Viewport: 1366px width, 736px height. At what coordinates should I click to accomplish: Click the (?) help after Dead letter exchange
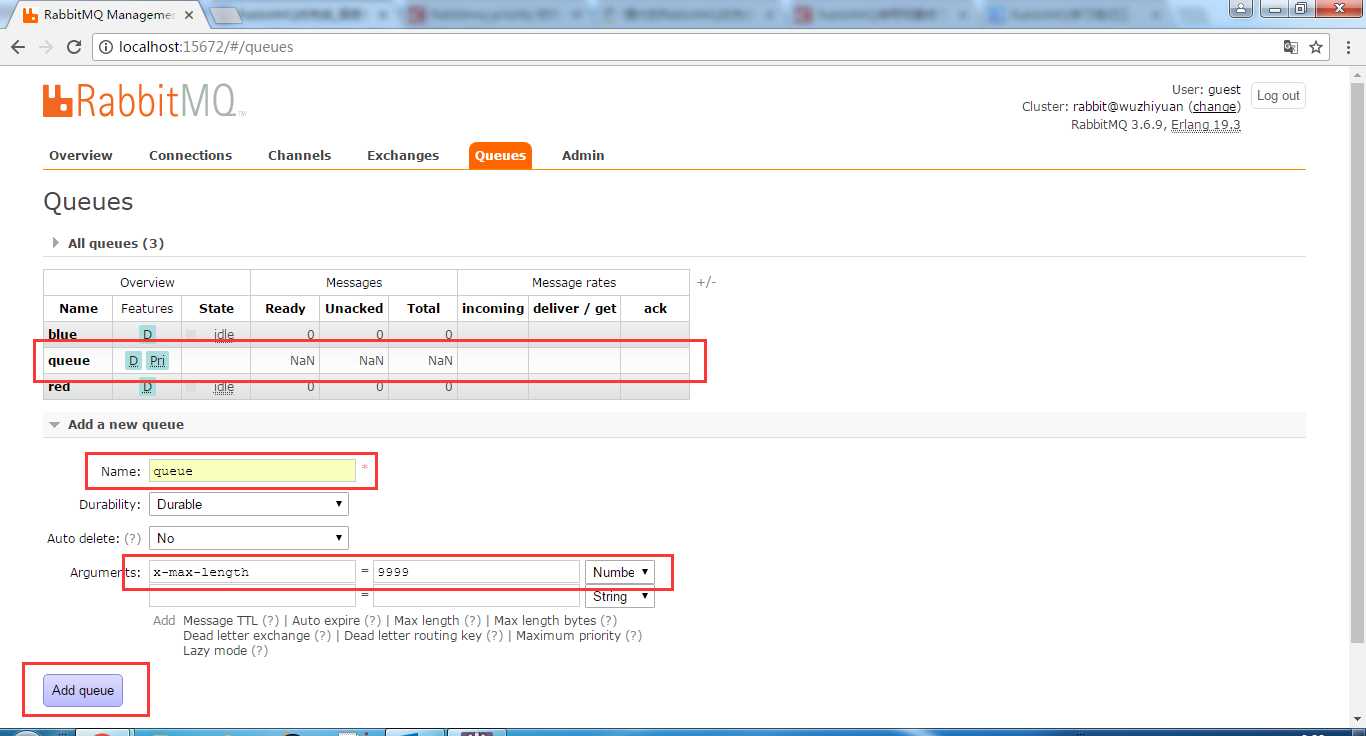[x=322, y=635]
